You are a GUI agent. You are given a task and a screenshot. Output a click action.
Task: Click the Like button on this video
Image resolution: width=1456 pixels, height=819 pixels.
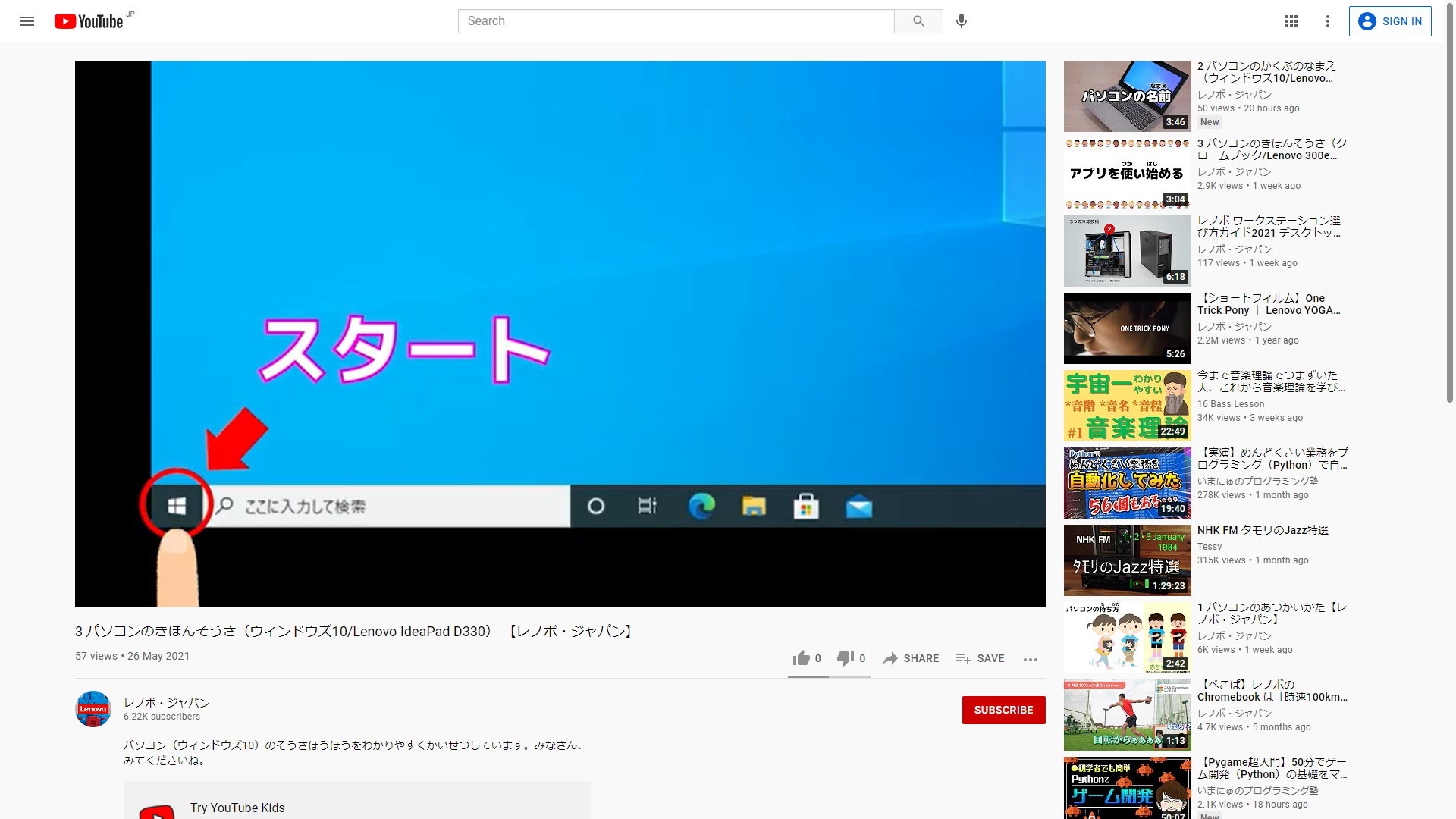pos(800,658)
